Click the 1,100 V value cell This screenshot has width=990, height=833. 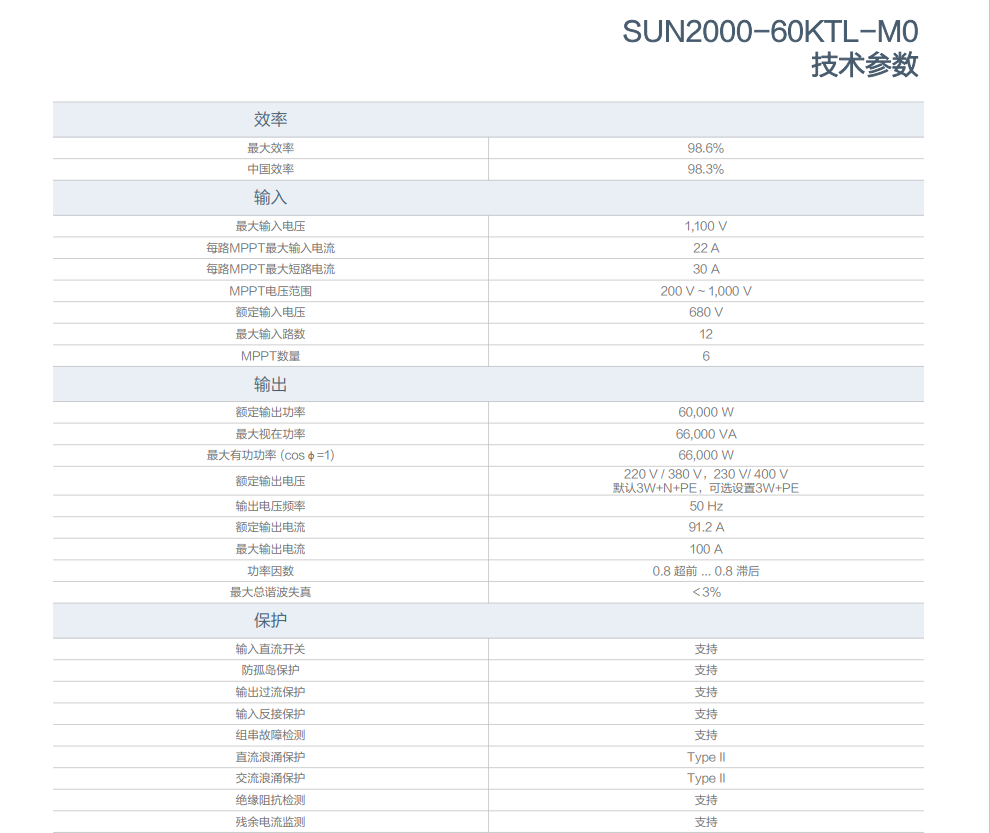coord(705,225)
